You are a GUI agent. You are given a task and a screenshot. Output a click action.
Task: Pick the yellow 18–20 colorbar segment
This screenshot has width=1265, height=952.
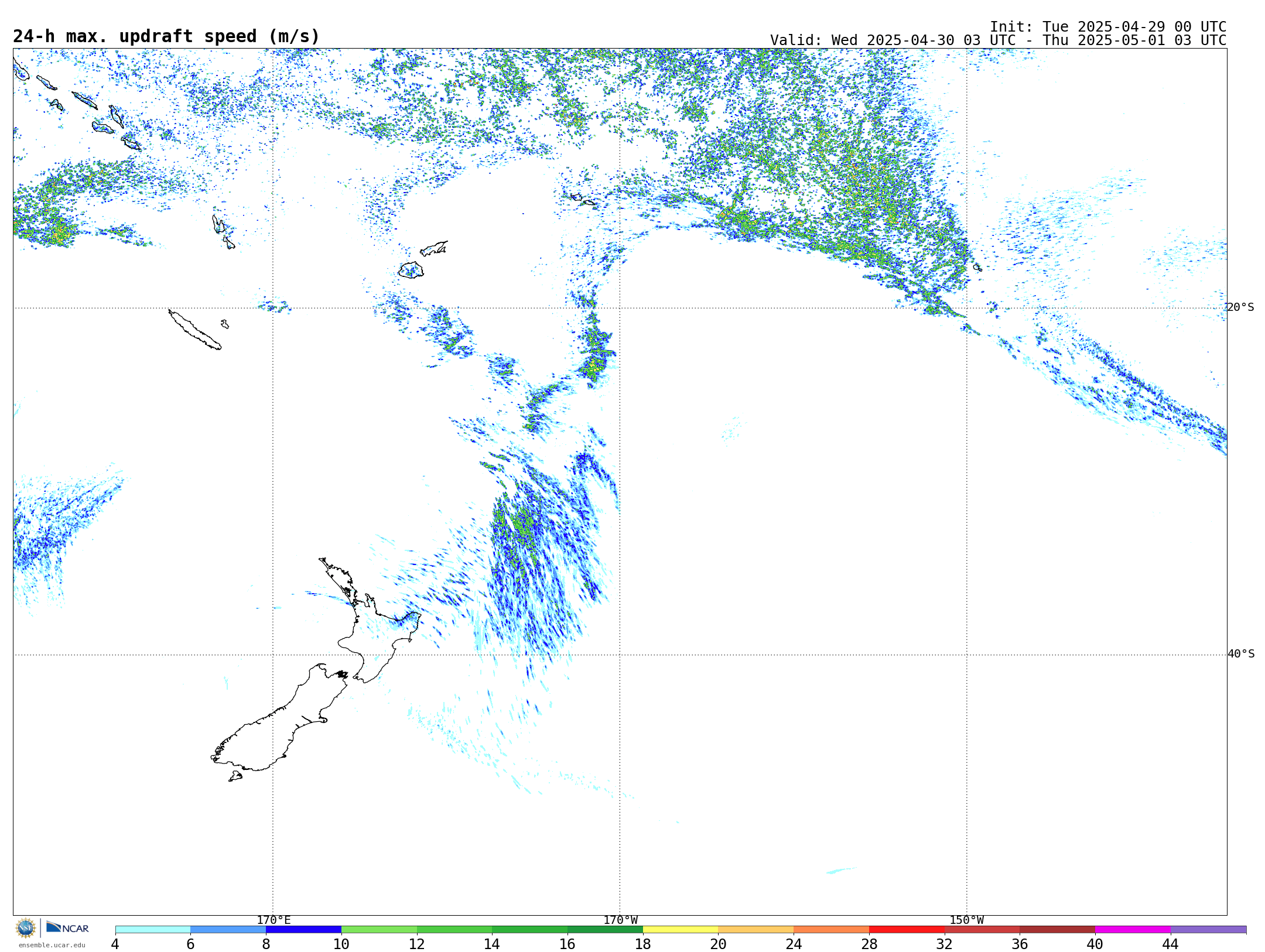(x=681, y=930)
